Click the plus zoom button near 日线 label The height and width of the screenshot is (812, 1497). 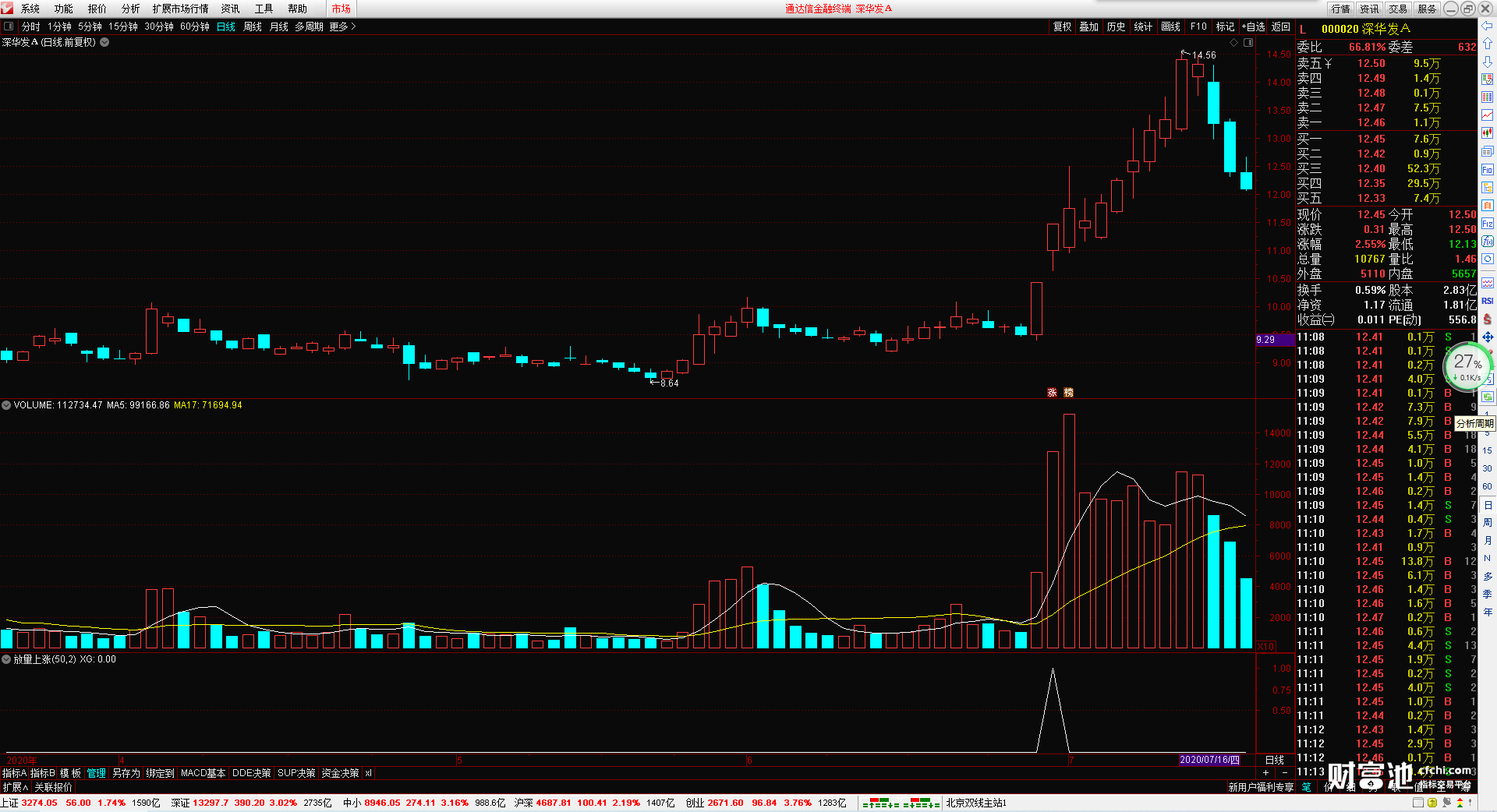(x=1265, y=773)
